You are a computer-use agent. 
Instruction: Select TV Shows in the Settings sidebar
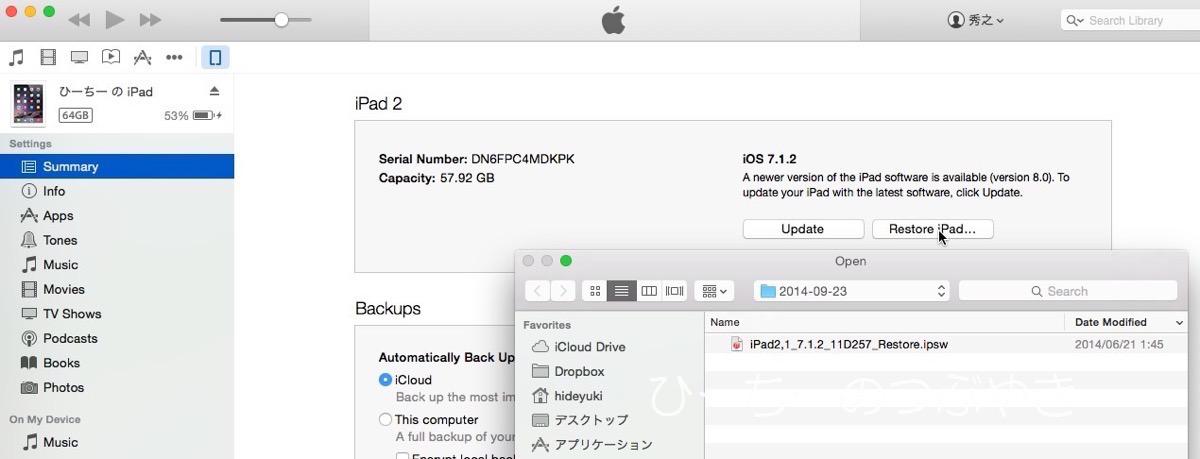tap(117, 314)
